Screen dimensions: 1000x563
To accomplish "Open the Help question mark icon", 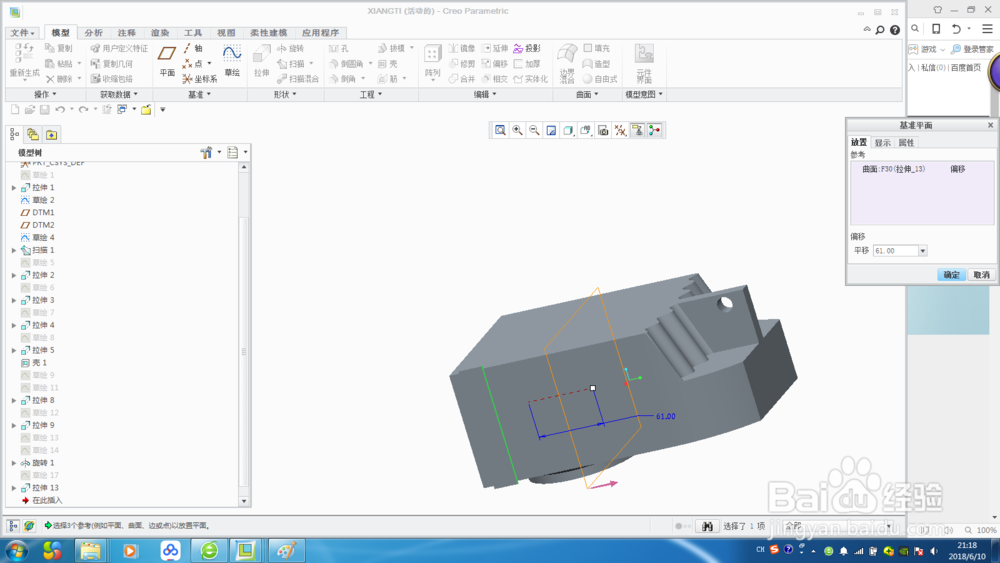I will [x=895, y=30].
